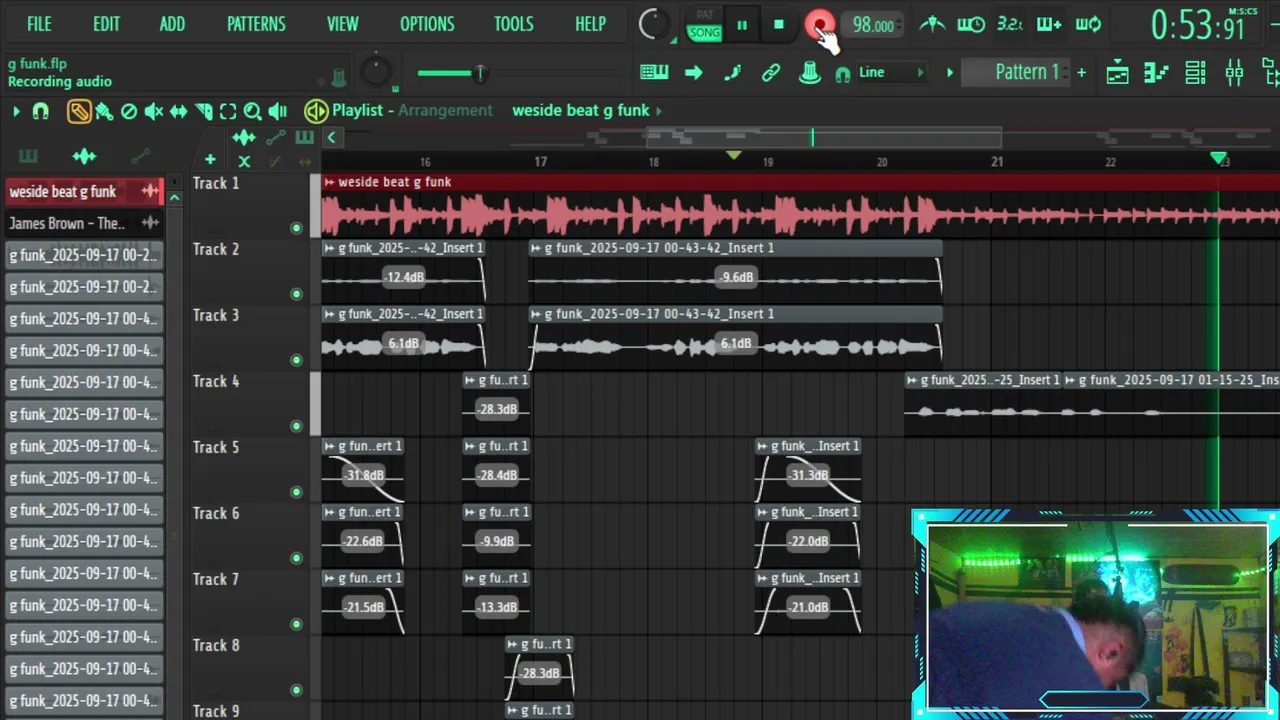This screenshot has height=720, width=1280.
Task: Click the 98.000 tempo field
Action: (873, 25)
